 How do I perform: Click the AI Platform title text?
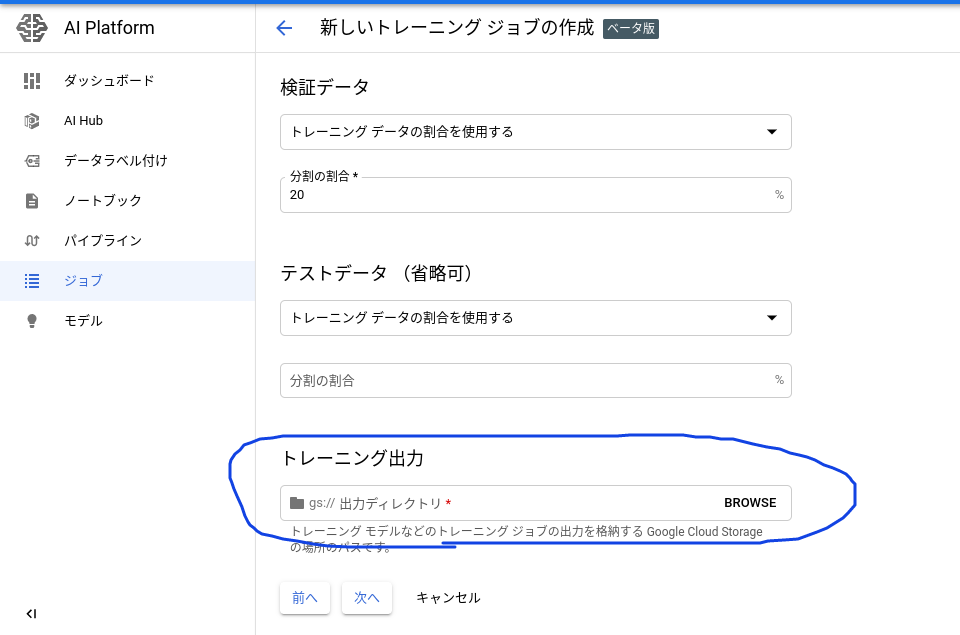pos(109,28)
